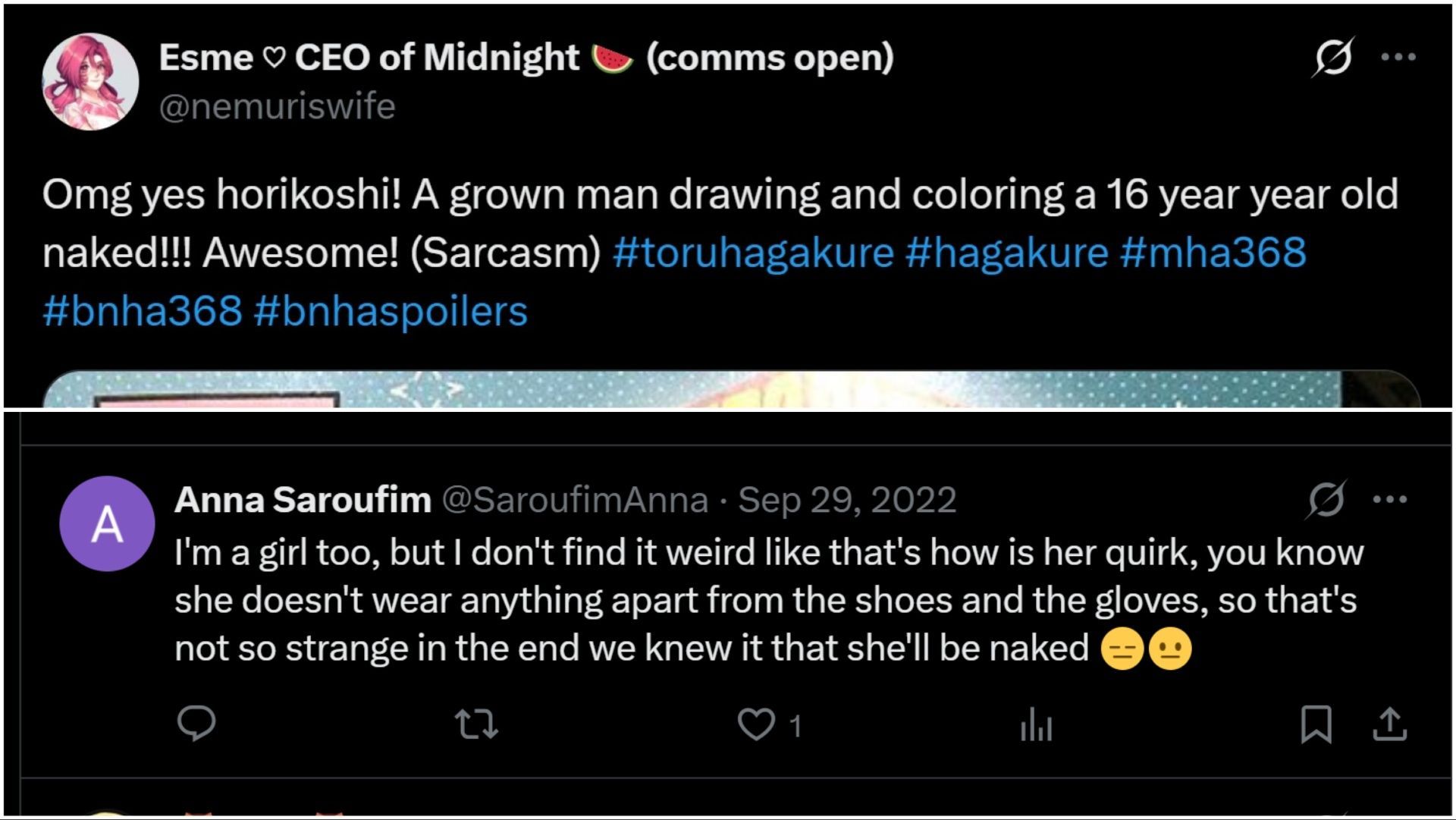Open the #toruhagakure hashtag
This screenshot has width=1456, height=820.
(752, 253)
